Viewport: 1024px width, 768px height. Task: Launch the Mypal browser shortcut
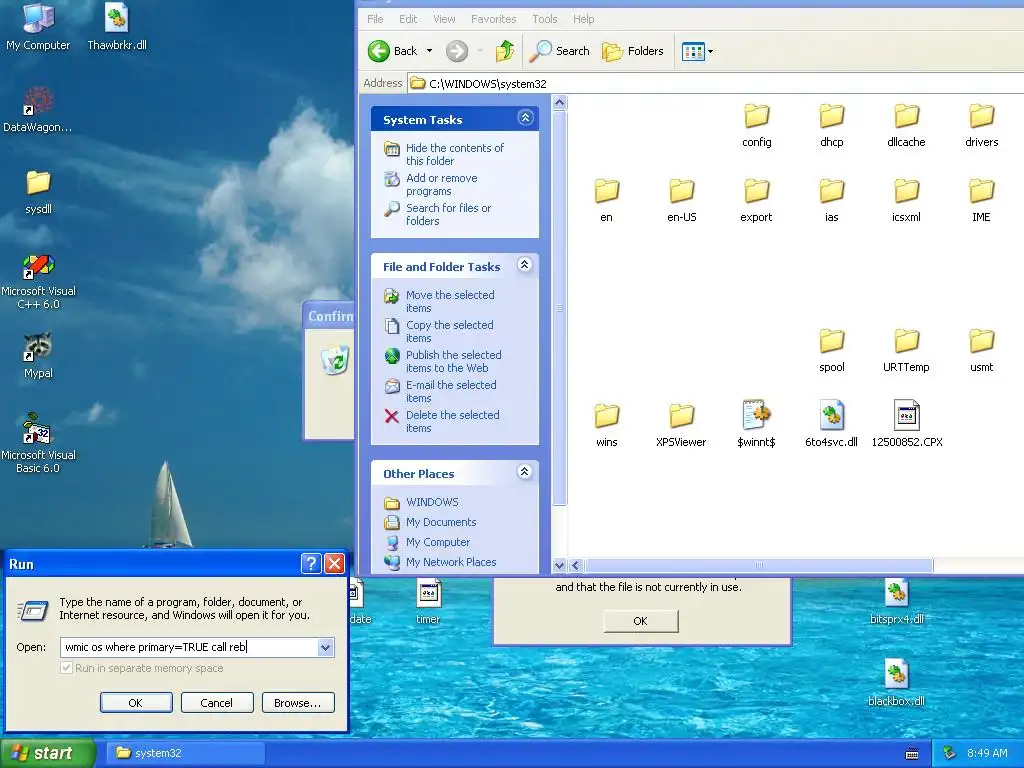[38, 356]
